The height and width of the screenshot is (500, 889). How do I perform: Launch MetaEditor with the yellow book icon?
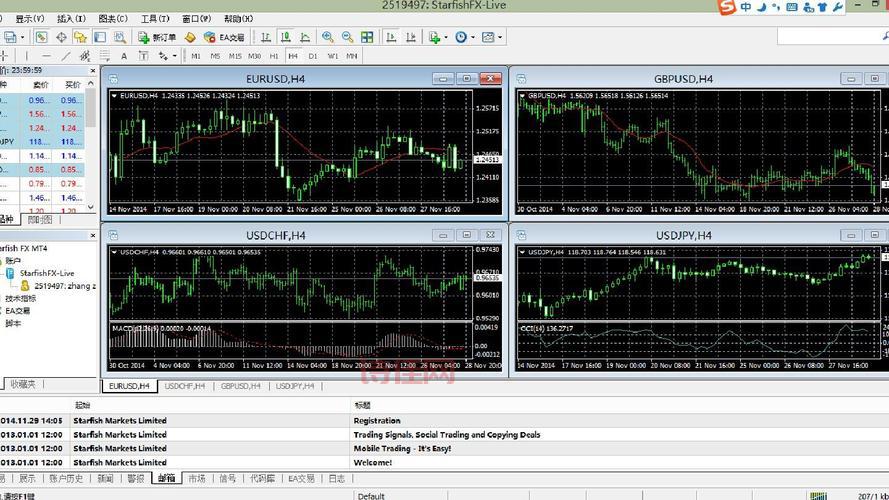pyautogui.click(x=190, y=37)
